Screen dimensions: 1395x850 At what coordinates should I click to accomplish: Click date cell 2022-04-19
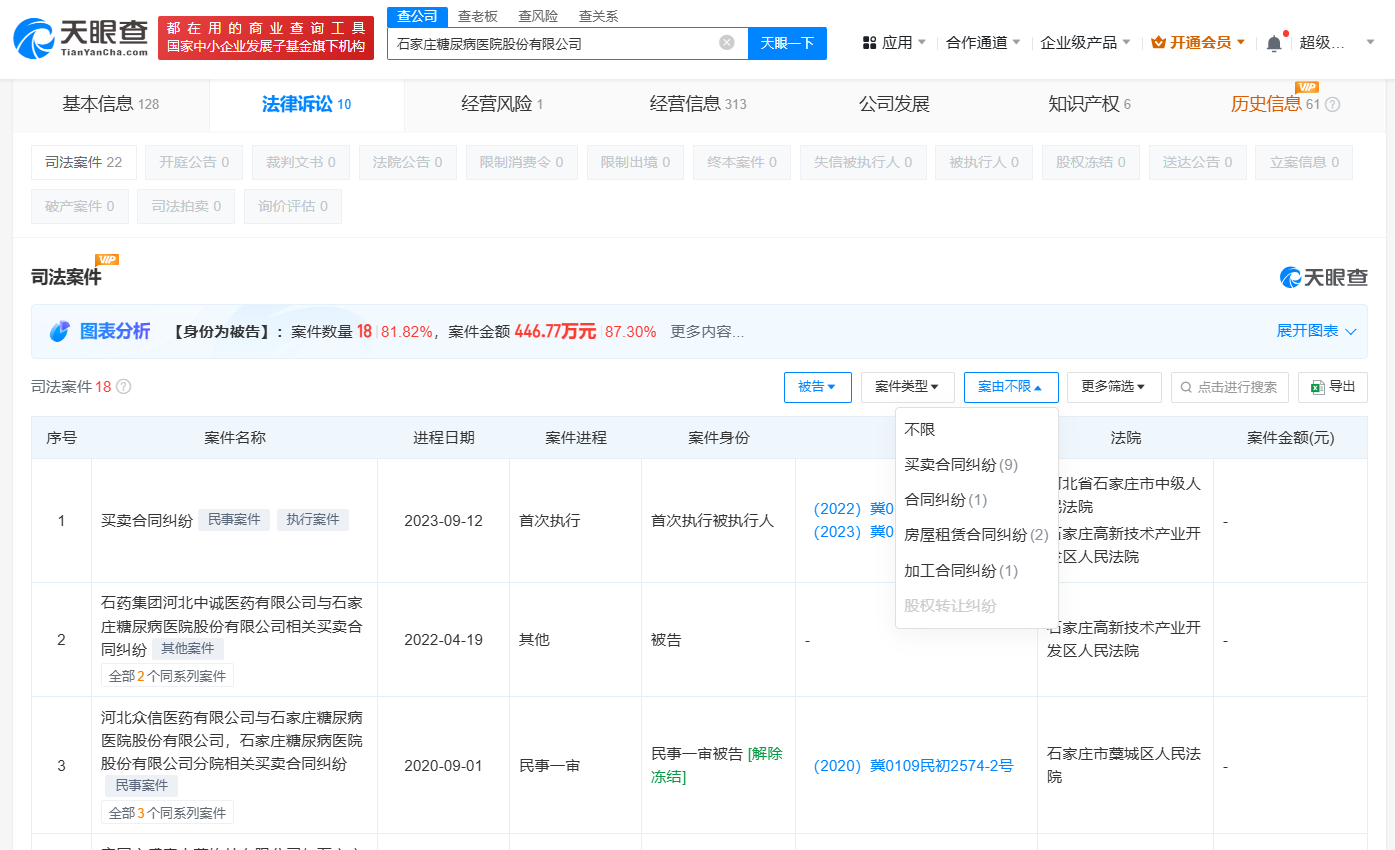pyautogui.click(x=443, y=640)
